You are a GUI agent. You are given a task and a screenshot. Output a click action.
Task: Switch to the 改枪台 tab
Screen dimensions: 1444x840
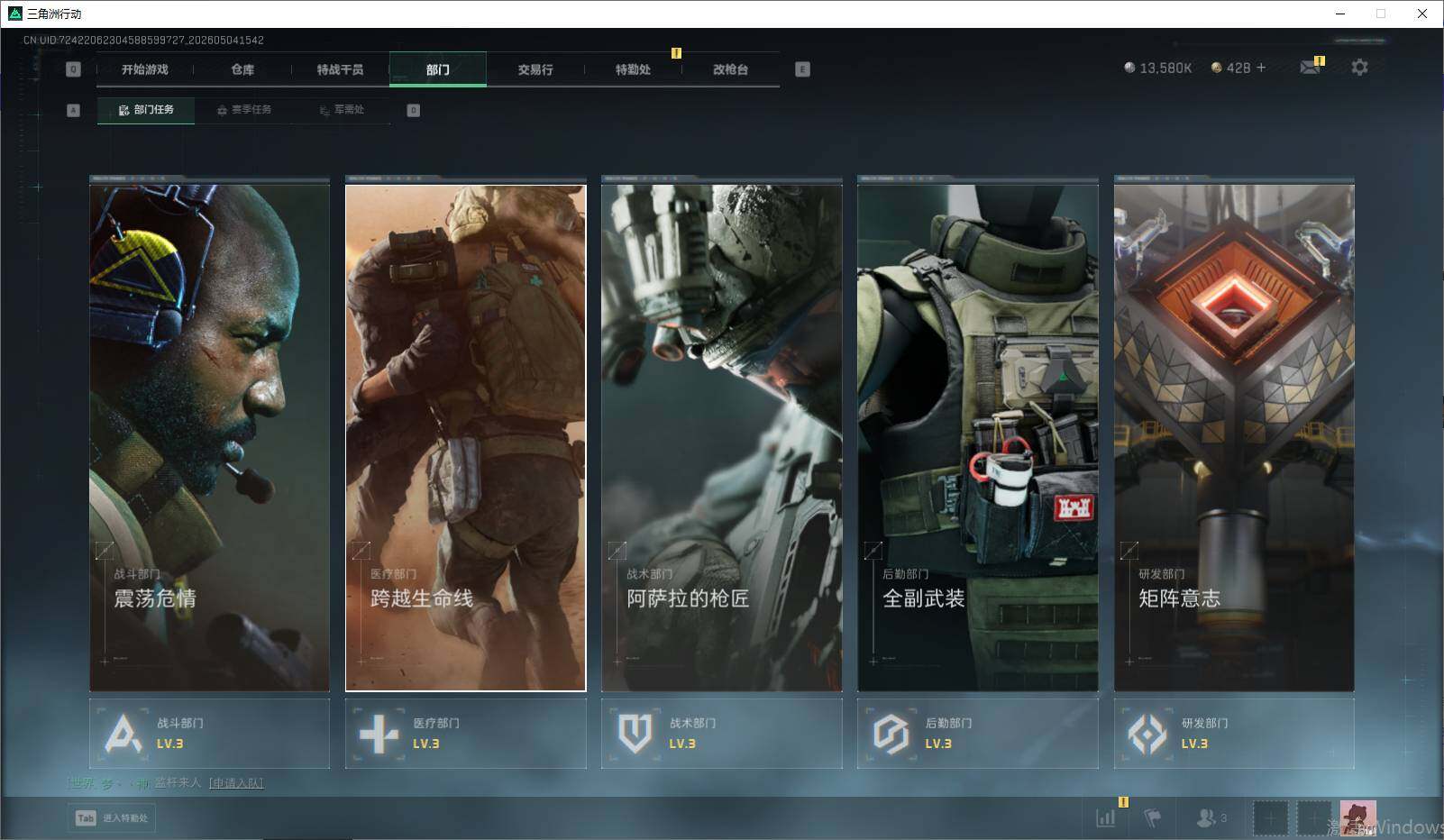click(x=730, y=69)
